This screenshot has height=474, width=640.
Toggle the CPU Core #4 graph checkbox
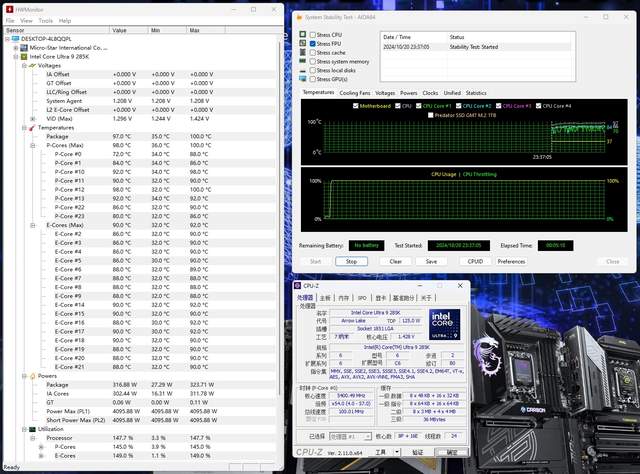538,106
